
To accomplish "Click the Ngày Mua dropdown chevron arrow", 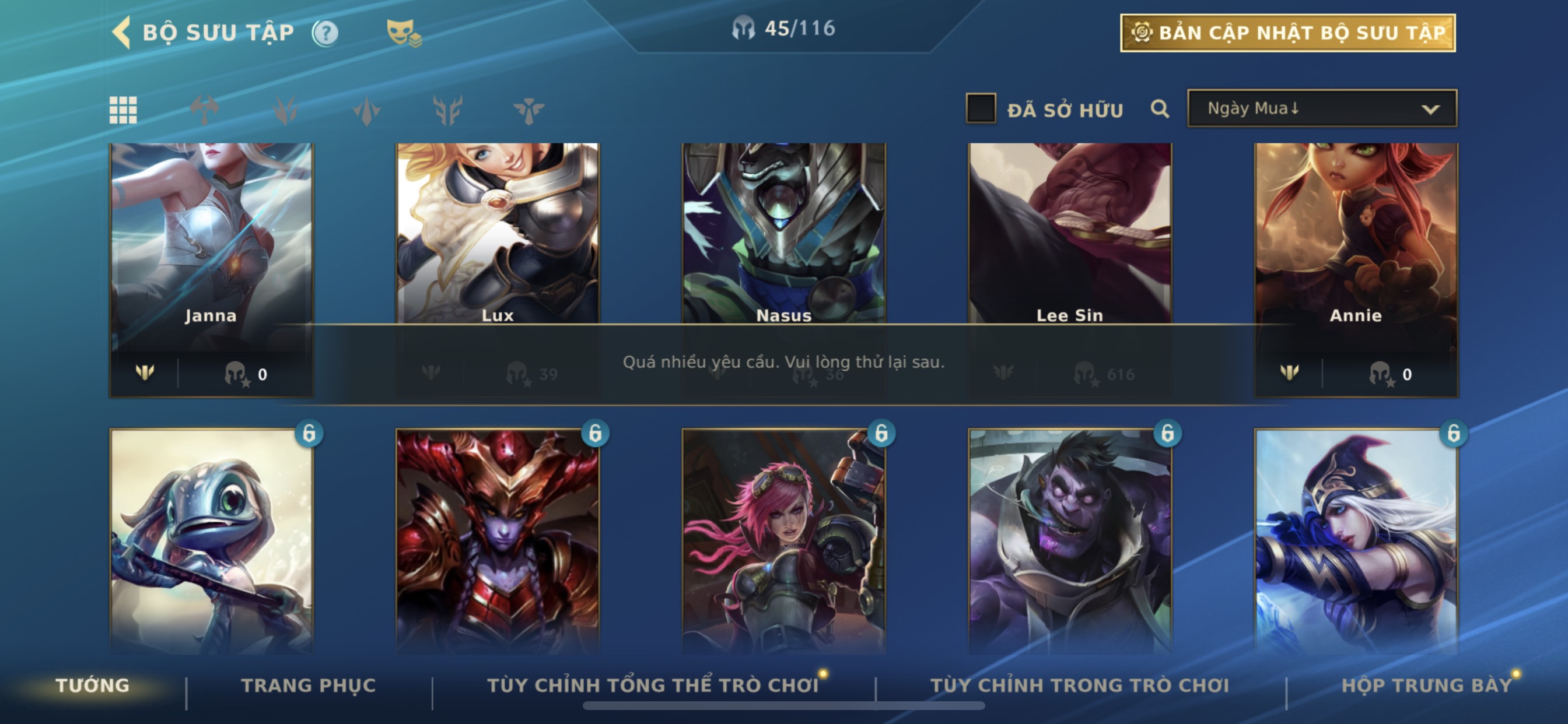I will point(1430,110).
